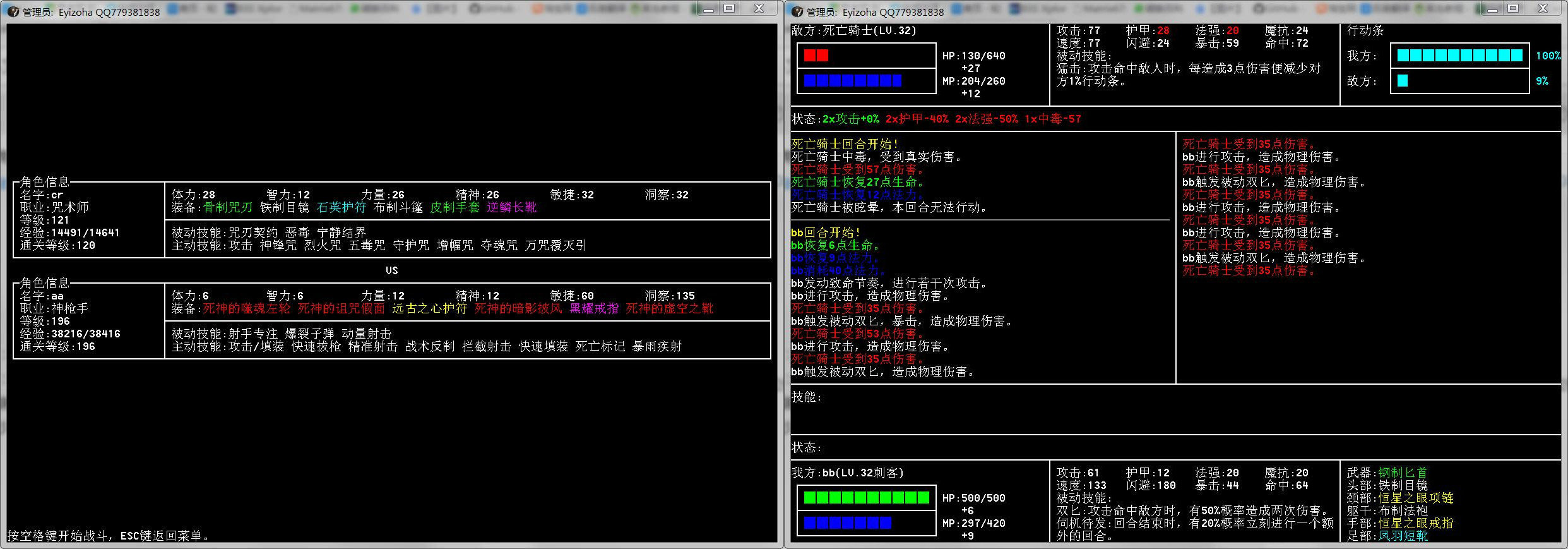This screenshot has width=1568, height=549.
Task: Click the 五毒咒 skill name
Action: coord(367,245)
